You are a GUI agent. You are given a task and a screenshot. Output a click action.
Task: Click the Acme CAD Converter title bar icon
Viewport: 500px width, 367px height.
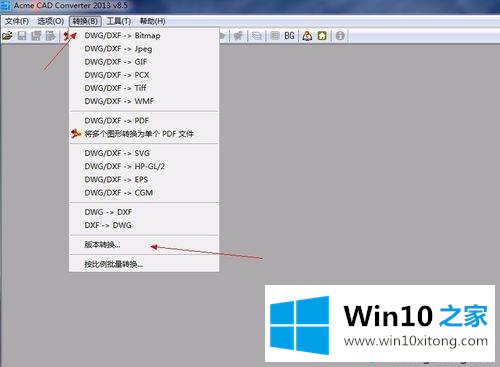[x=6, y=6]
